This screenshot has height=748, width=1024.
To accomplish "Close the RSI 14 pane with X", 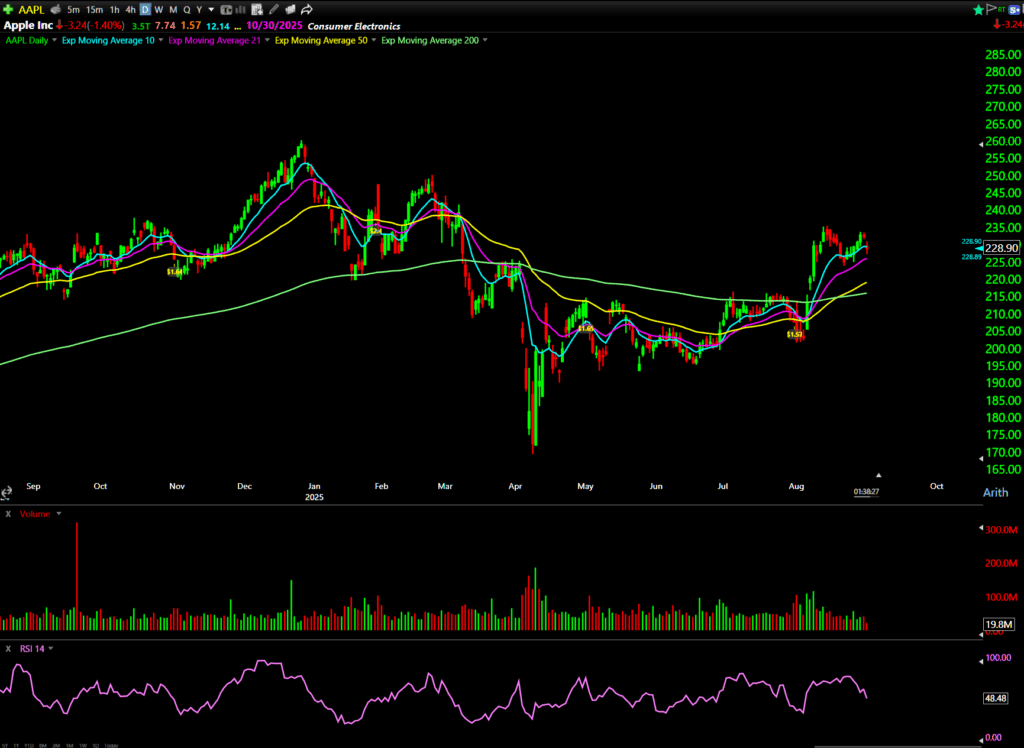I will (x=8, y=649).
